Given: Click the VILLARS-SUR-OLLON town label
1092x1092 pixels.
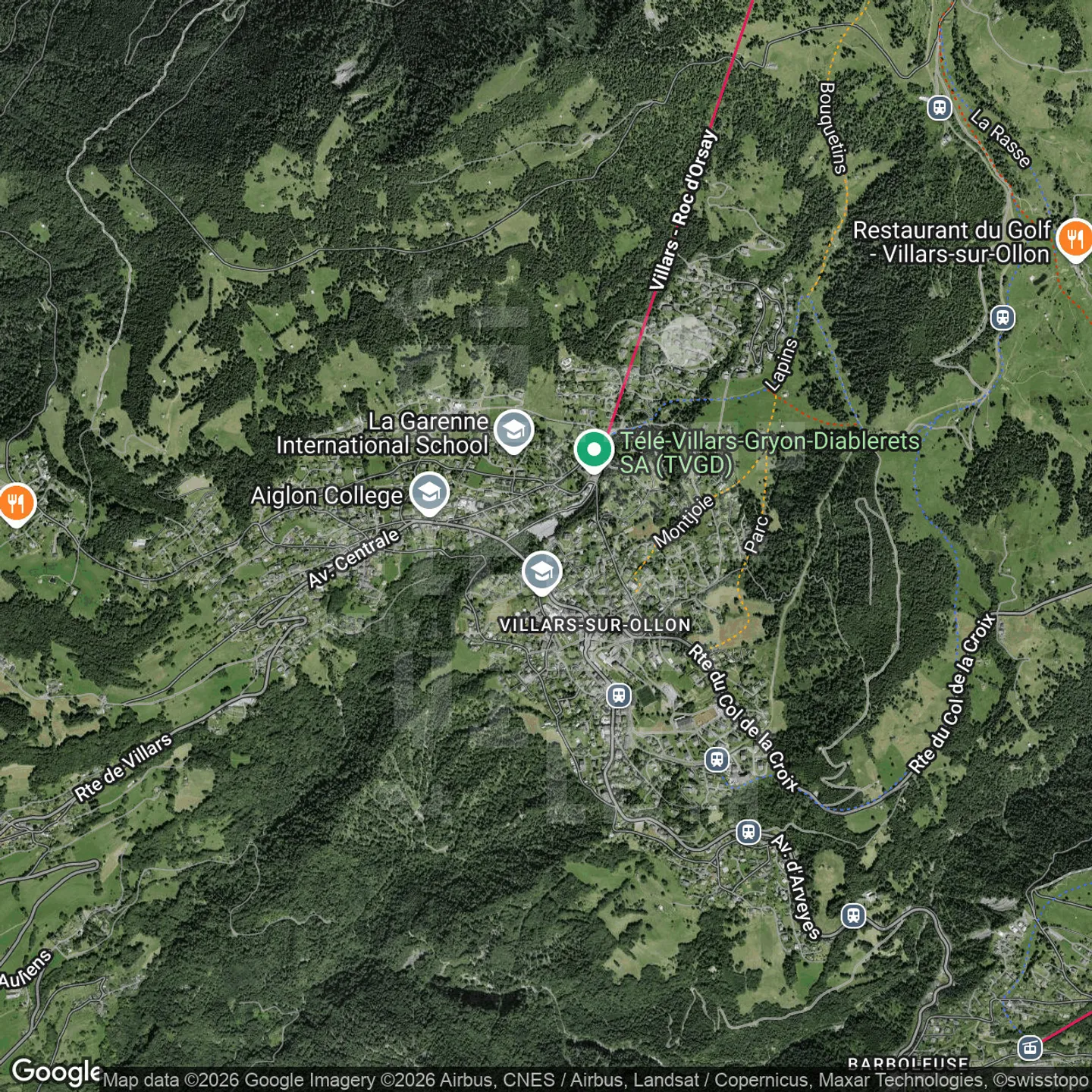Looking at the screenshot, I should pos(595,625).
